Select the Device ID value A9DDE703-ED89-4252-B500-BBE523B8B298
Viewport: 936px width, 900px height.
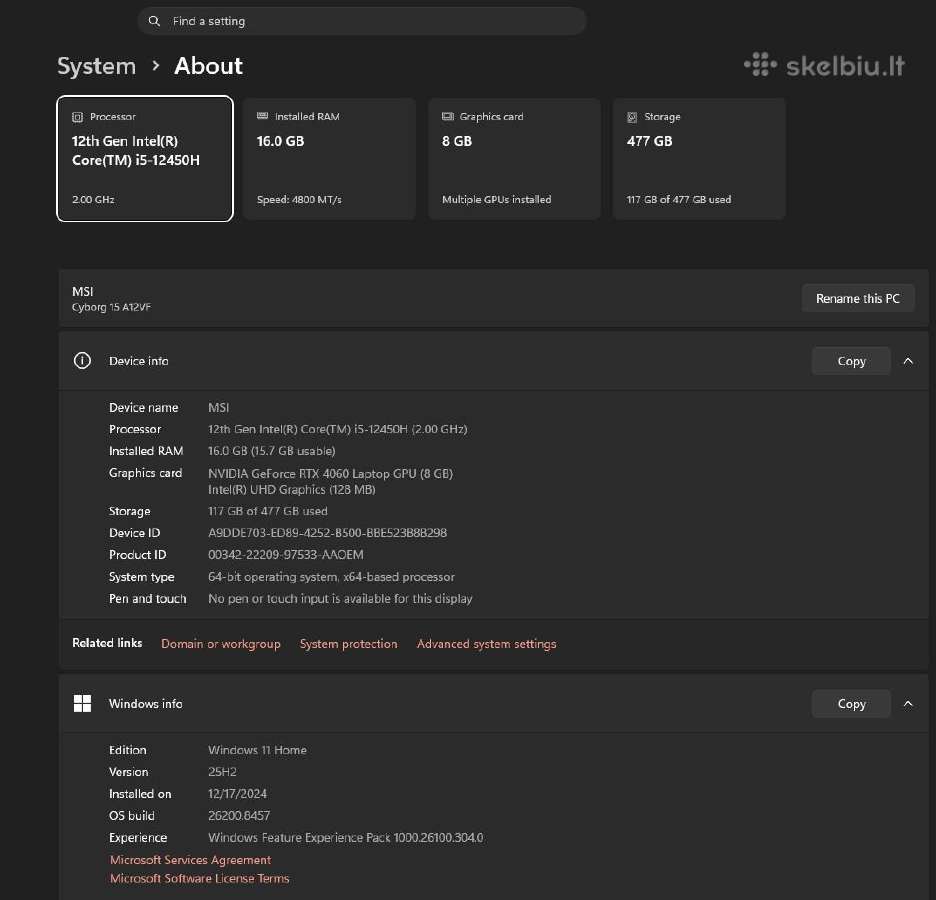[x=327, y=533]
